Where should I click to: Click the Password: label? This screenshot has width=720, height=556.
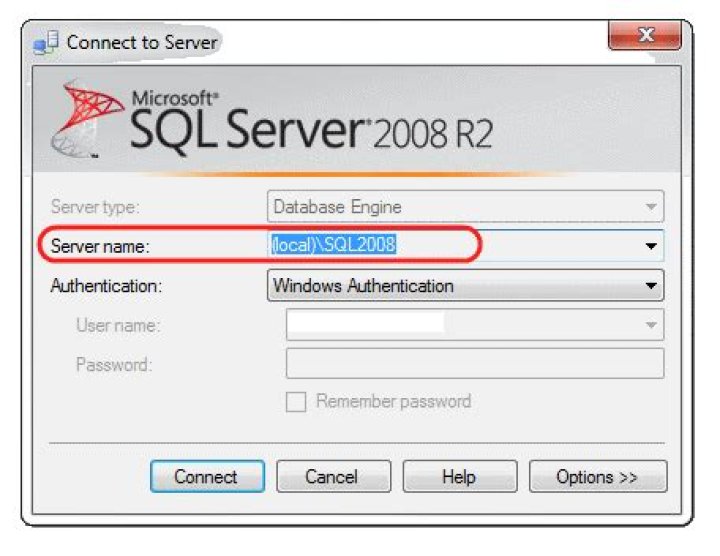tap(114, 365)
